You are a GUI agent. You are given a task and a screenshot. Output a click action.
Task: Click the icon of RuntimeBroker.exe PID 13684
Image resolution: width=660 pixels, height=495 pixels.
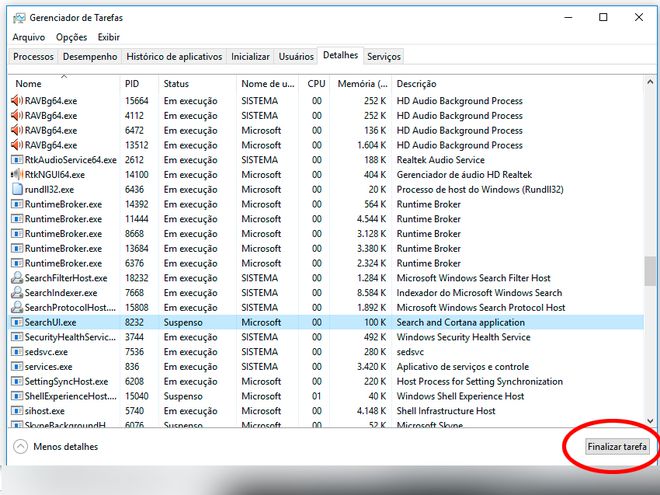point(17,248)
